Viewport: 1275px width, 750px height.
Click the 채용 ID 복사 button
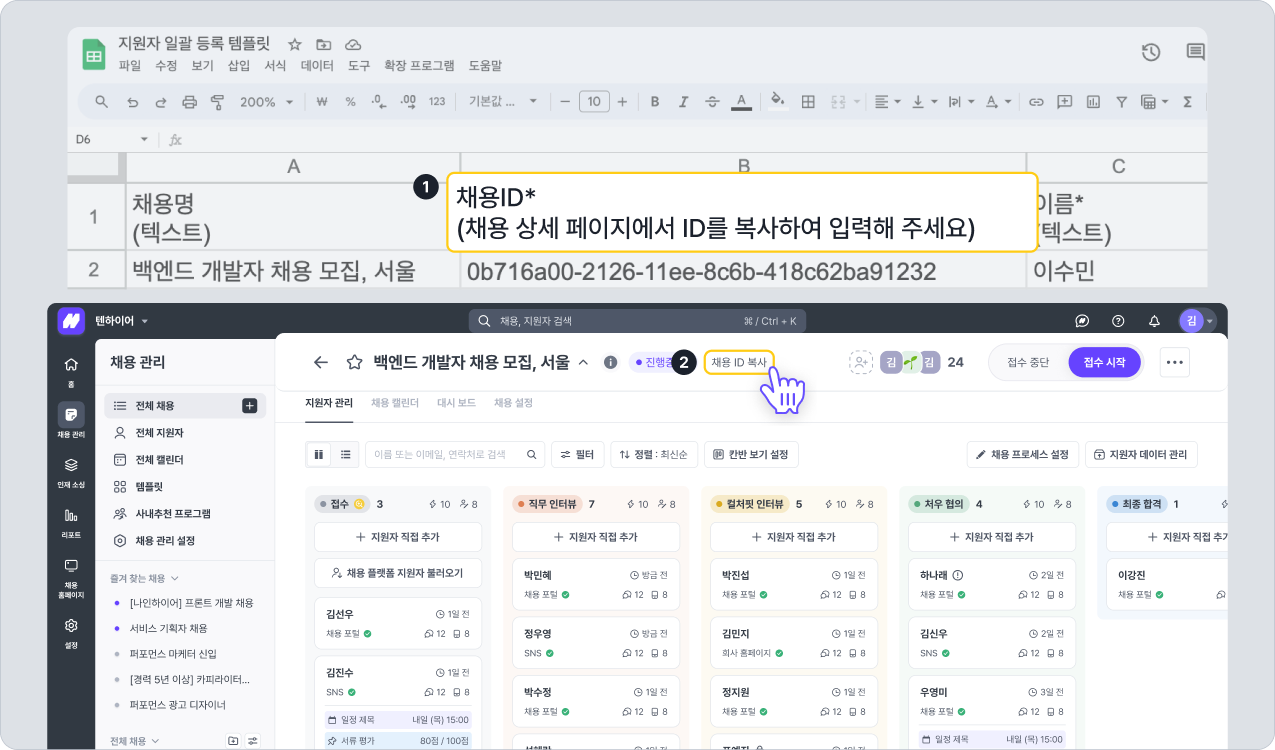coord(738,362)
